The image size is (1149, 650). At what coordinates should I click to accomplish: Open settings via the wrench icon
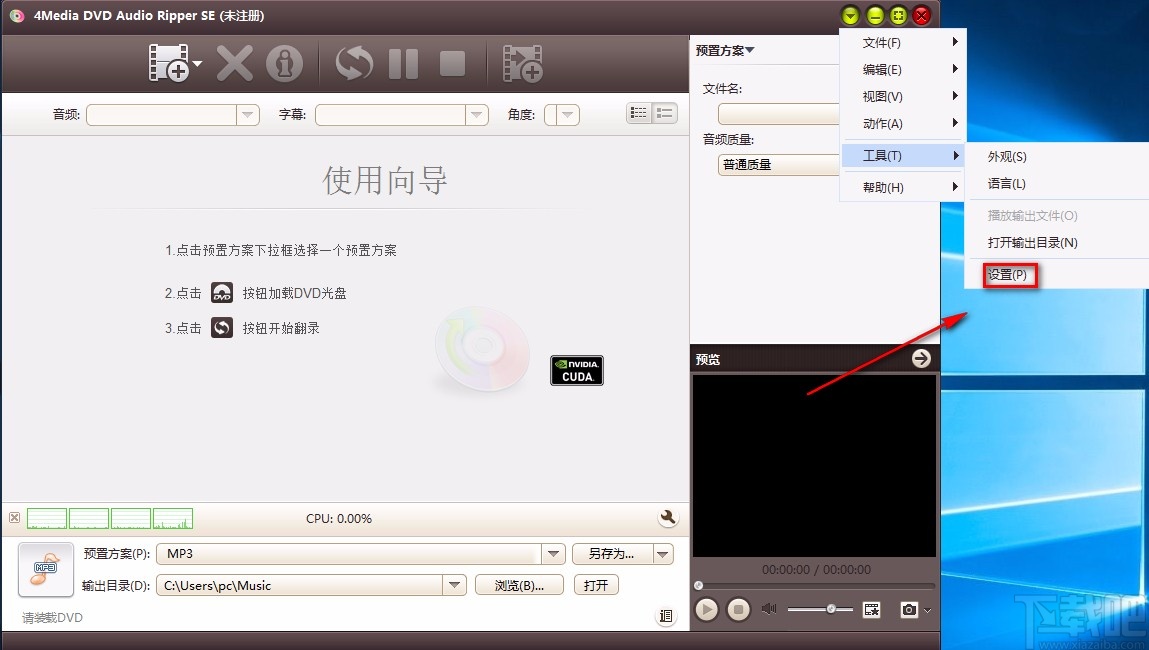pyautogui.click(x=668, y=517)
